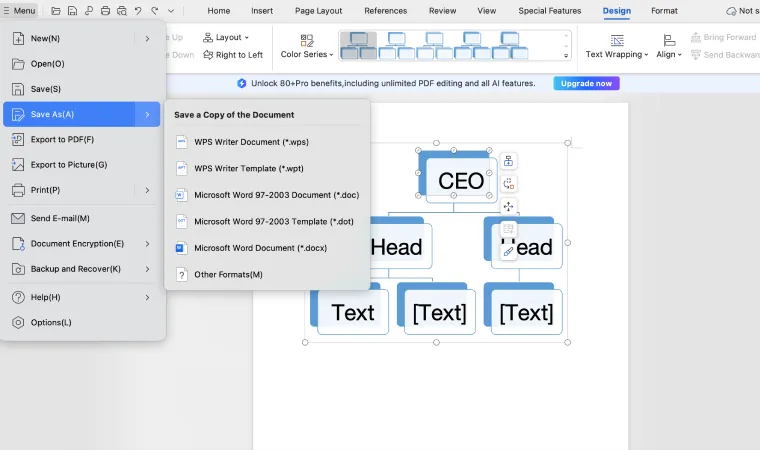
Task: Click the Export to PDF toolbar icon
Action: (x=89, y=11)
